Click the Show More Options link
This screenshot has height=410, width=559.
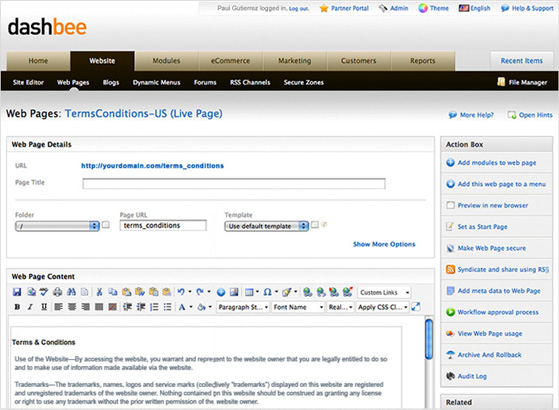pyautogui.click(x=384, y=244)
